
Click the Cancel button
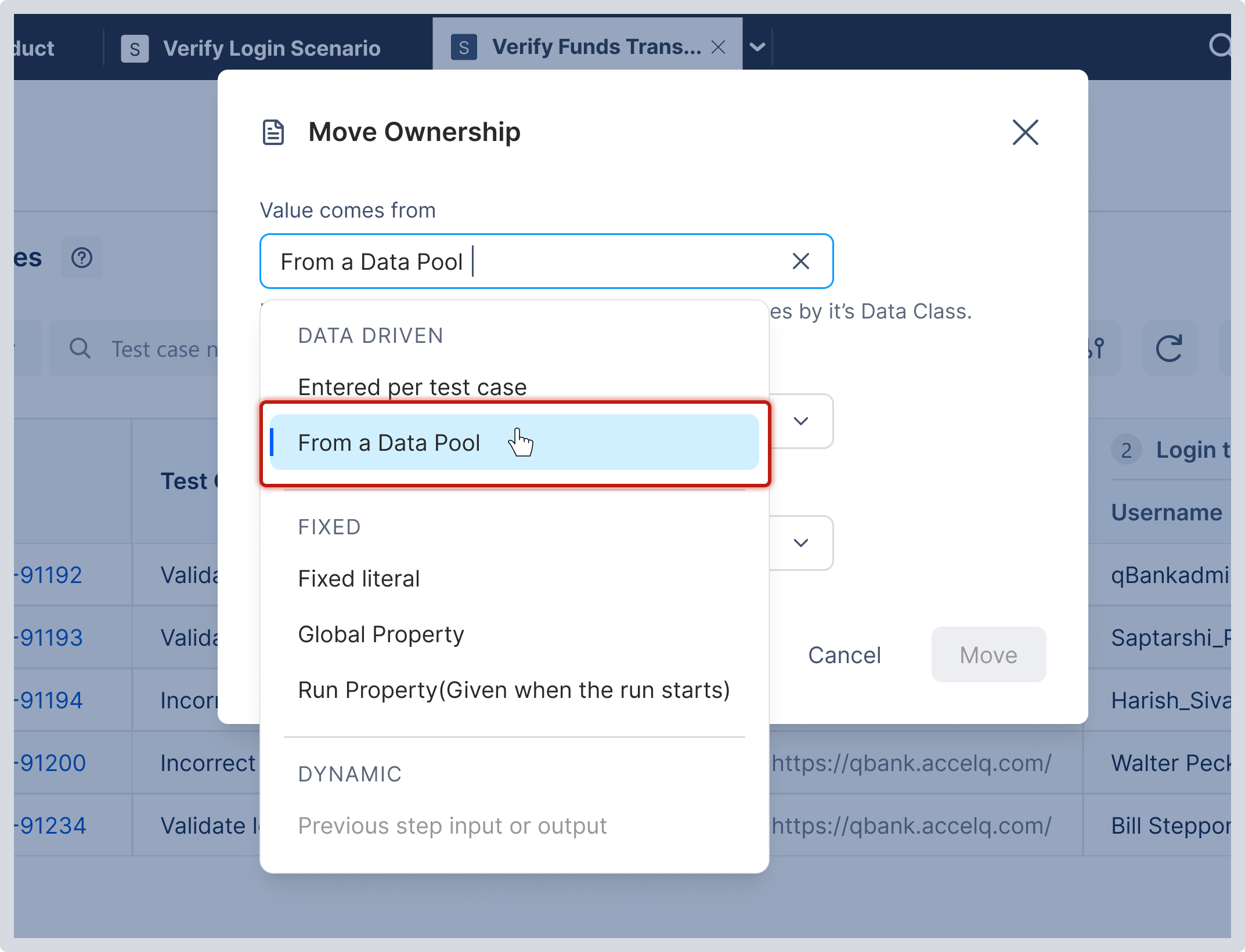click(845, 655)
